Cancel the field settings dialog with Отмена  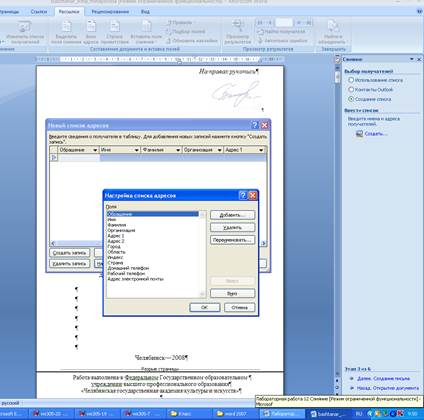point(239,307)
